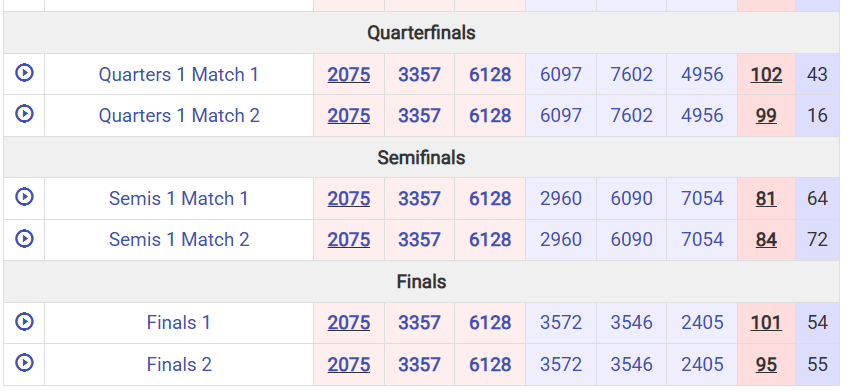847x391 pixels.
Task: Open Semis 1 Match 2 link
Action: pyautogui.click(x=179, y=240)
